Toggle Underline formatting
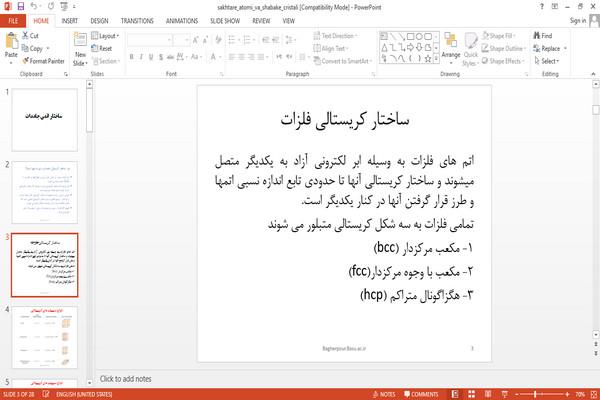The height and width of the screenshot is (400, 600). 151,57
